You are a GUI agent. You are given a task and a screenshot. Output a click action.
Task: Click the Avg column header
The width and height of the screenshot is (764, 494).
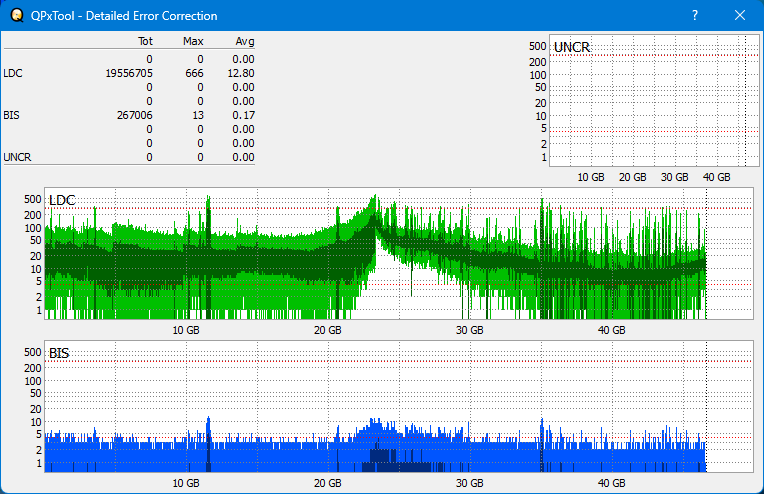(245, 41)
